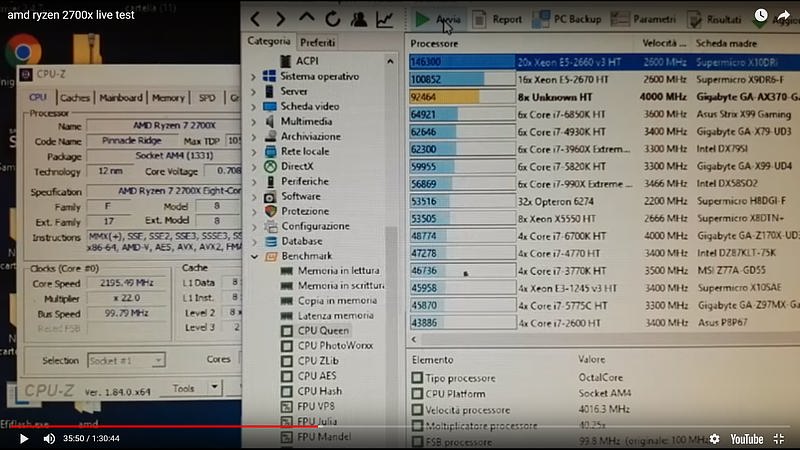The image size is (800, 450).
Task: Expand the Rete locale node
Action: [x=254, y=152]
